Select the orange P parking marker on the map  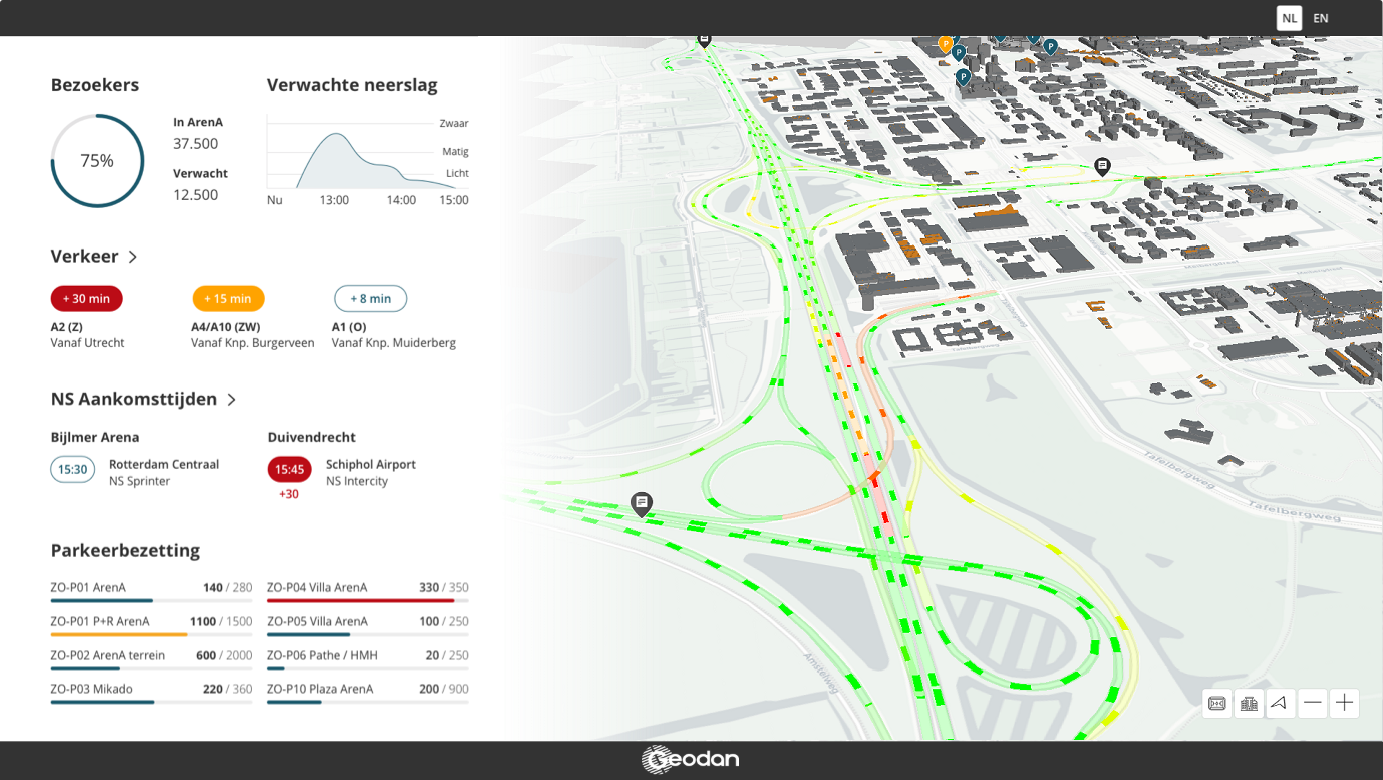(945, 45)
